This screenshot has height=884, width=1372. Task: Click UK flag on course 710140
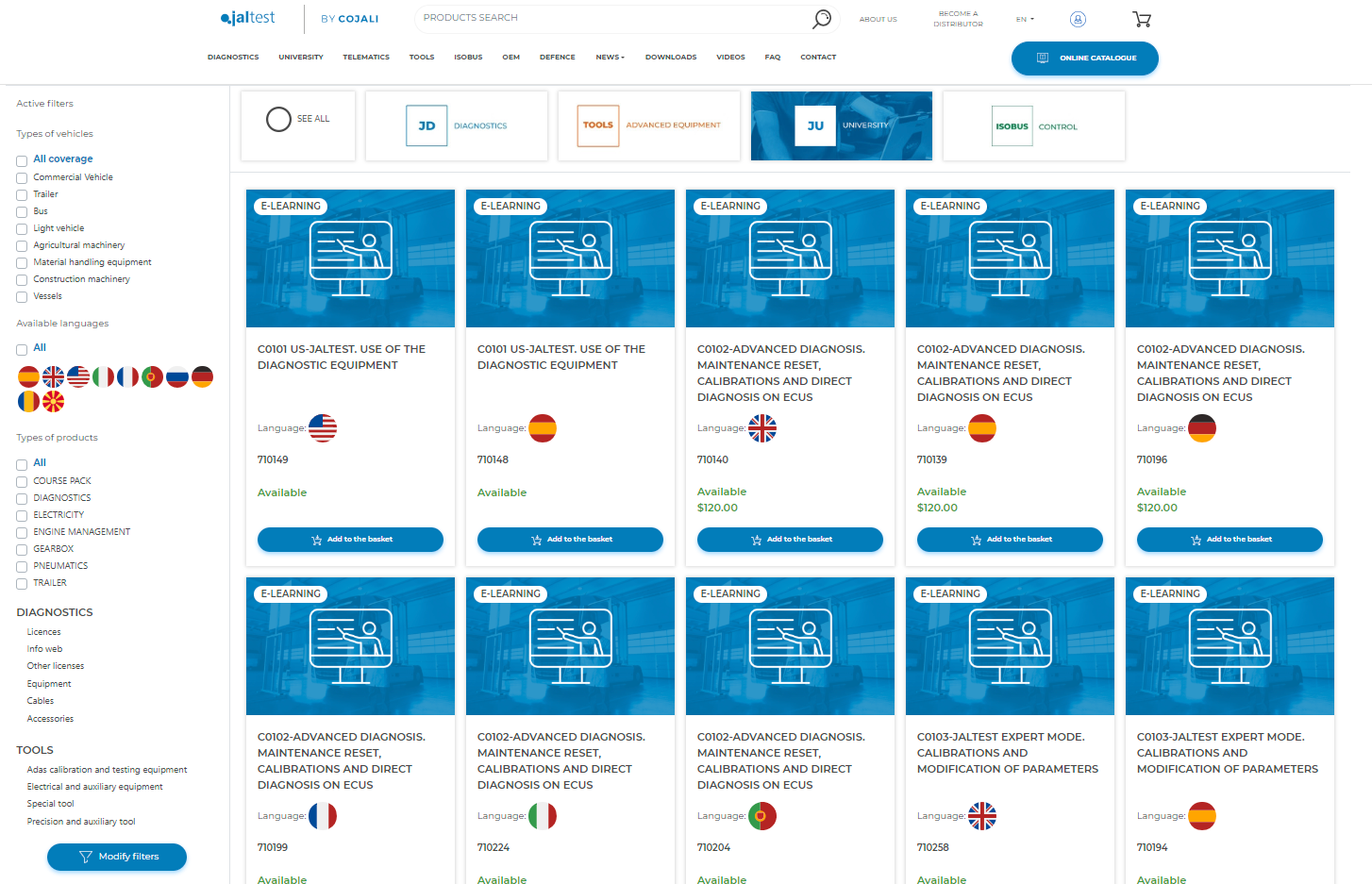(x=762, y=428)
